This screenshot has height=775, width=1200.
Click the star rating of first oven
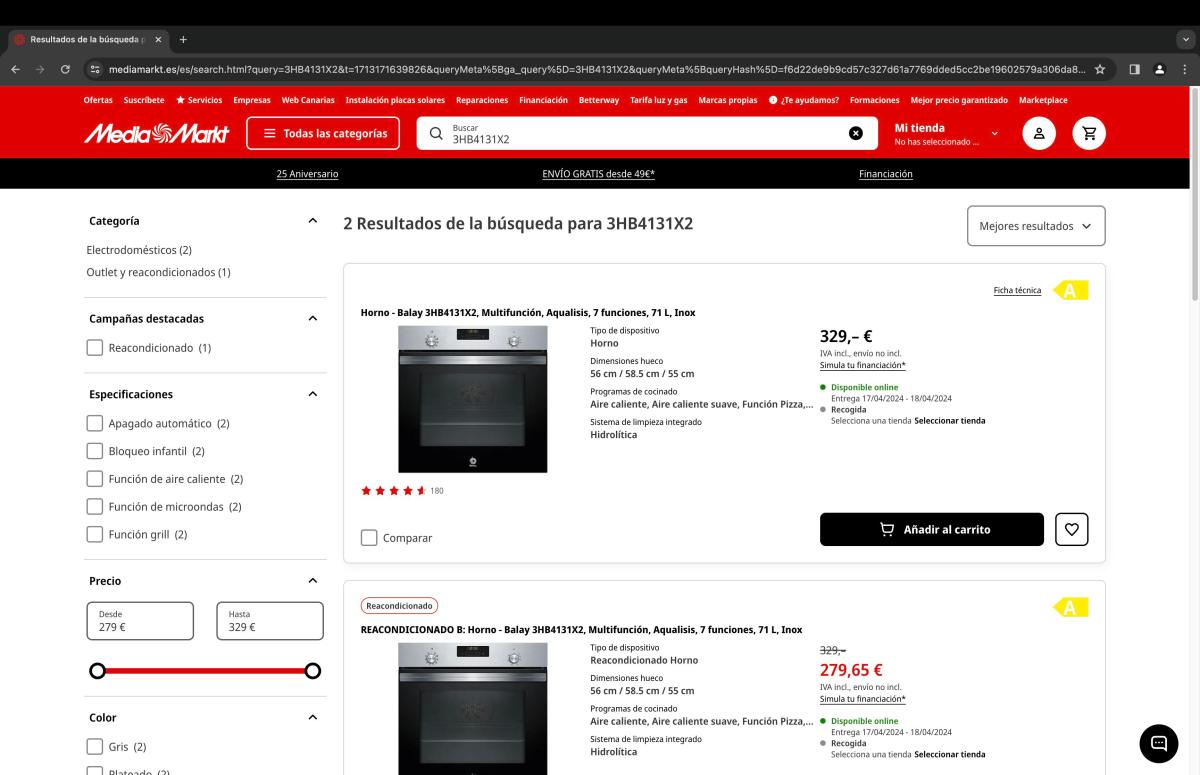click(x=394, y=491)
